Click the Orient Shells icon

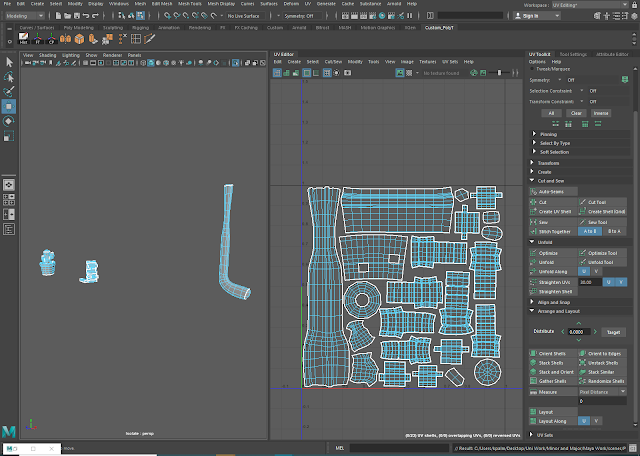(x=534, y=353)
